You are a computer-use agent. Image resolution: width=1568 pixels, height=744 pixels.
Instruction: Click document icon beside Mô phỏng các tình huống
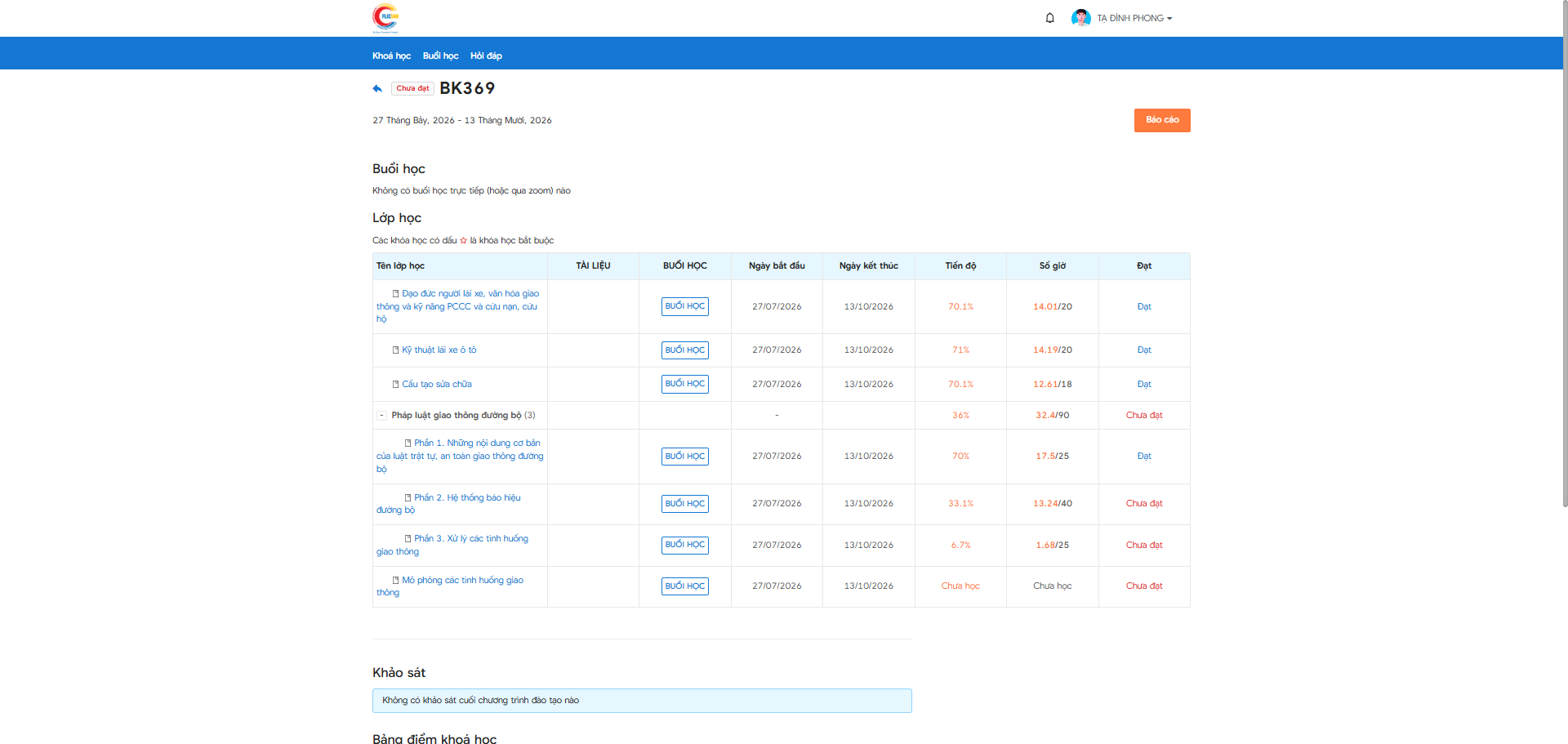pos(395,581)
